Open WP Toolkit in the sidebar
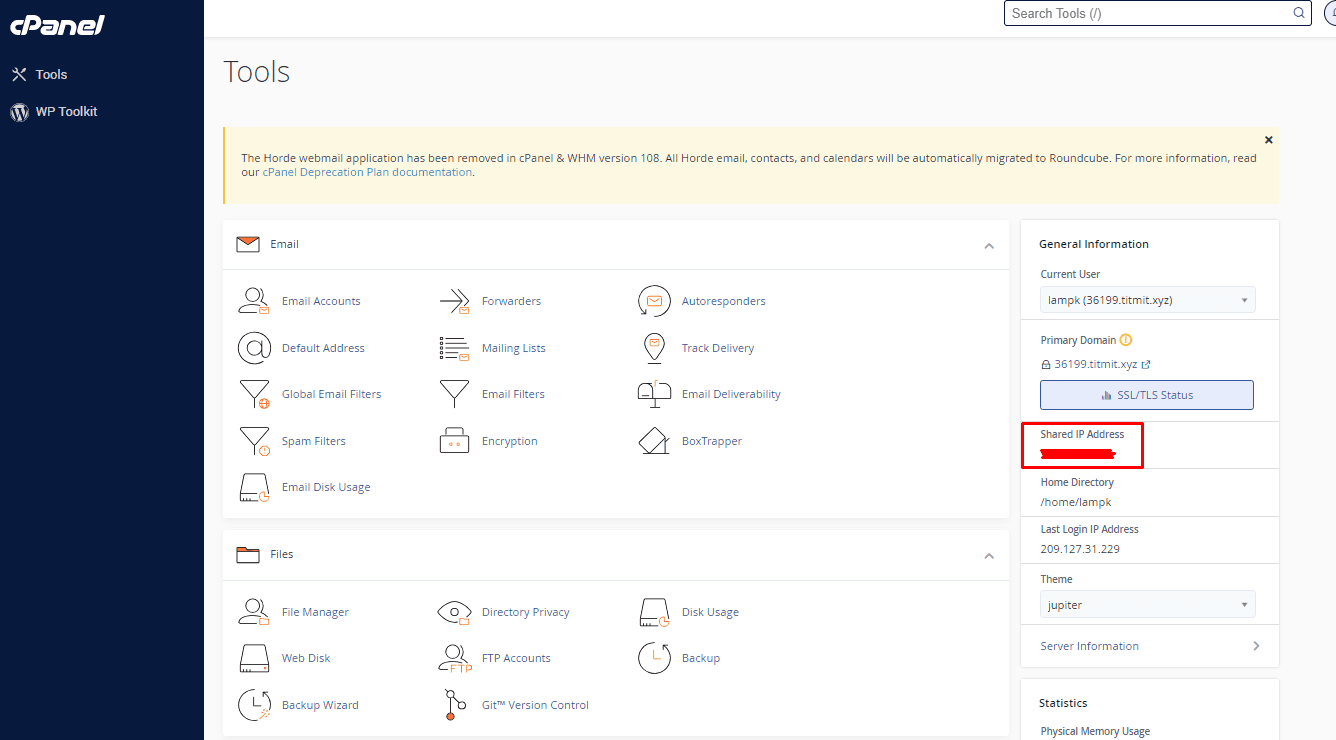Image resolution: width=1336 pixels, height=740 pixels. [66, 112]
